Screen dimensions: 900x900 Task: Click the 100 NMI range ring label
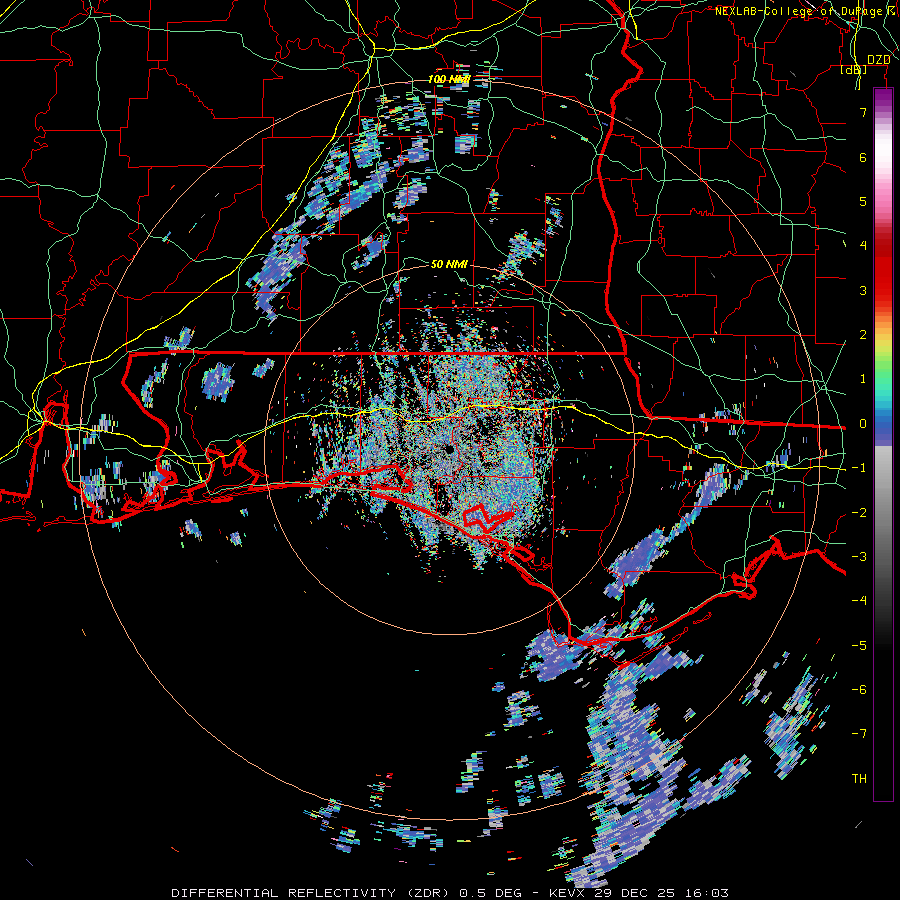(449, 79)
